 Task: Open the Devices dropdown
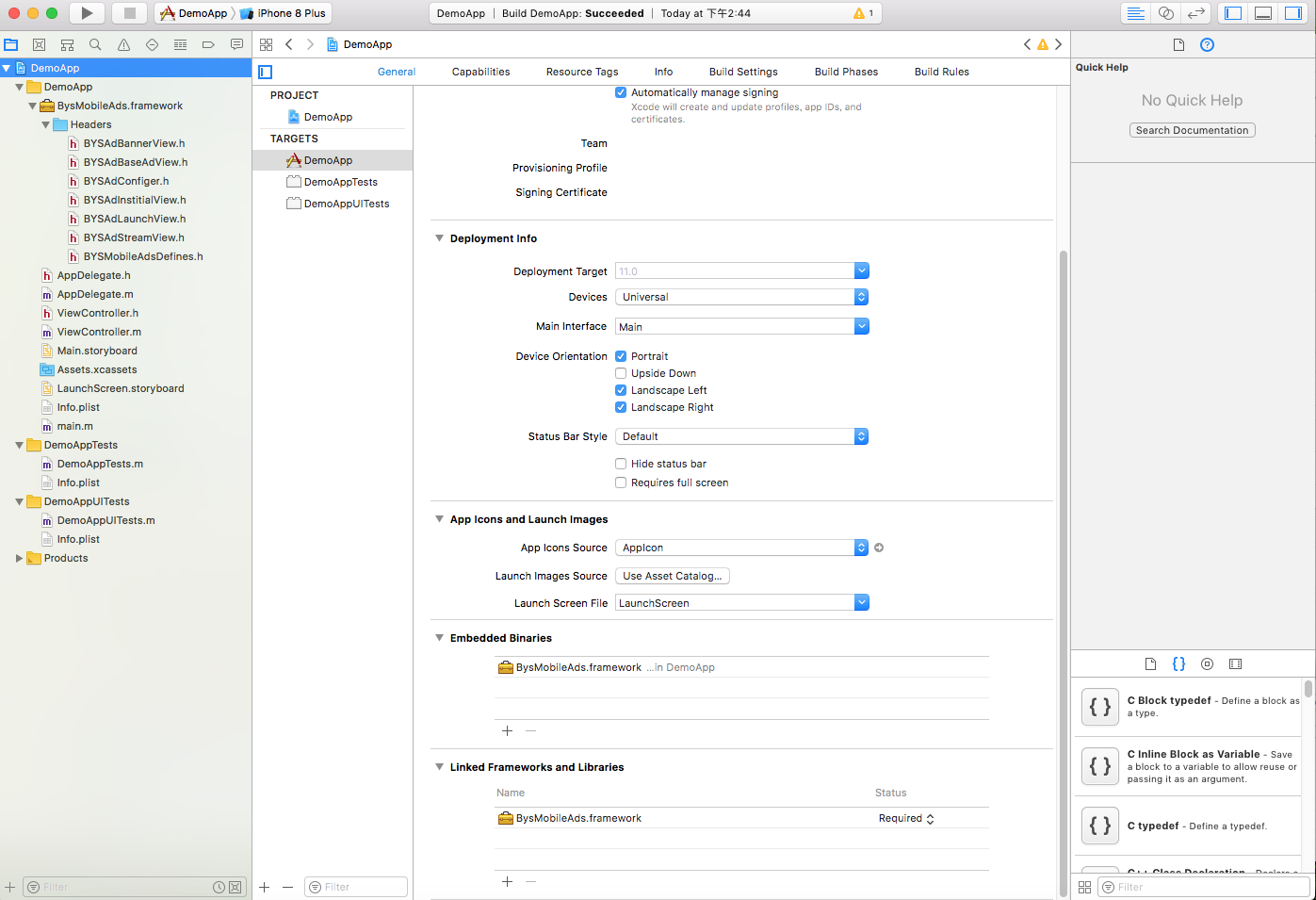point(741,297)
